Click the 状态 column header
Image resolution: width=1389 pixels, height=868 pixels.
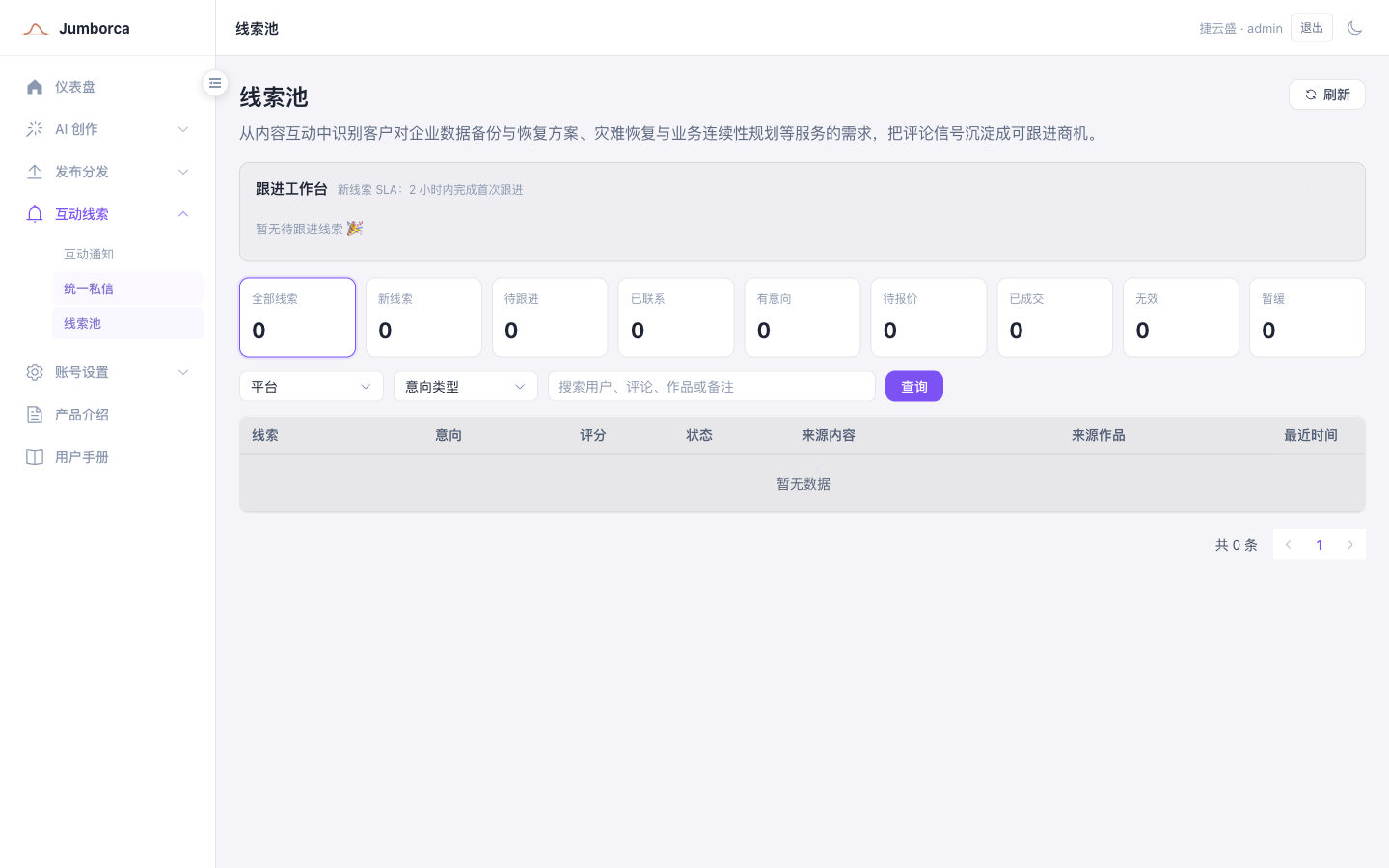click(x=699, y=435)
